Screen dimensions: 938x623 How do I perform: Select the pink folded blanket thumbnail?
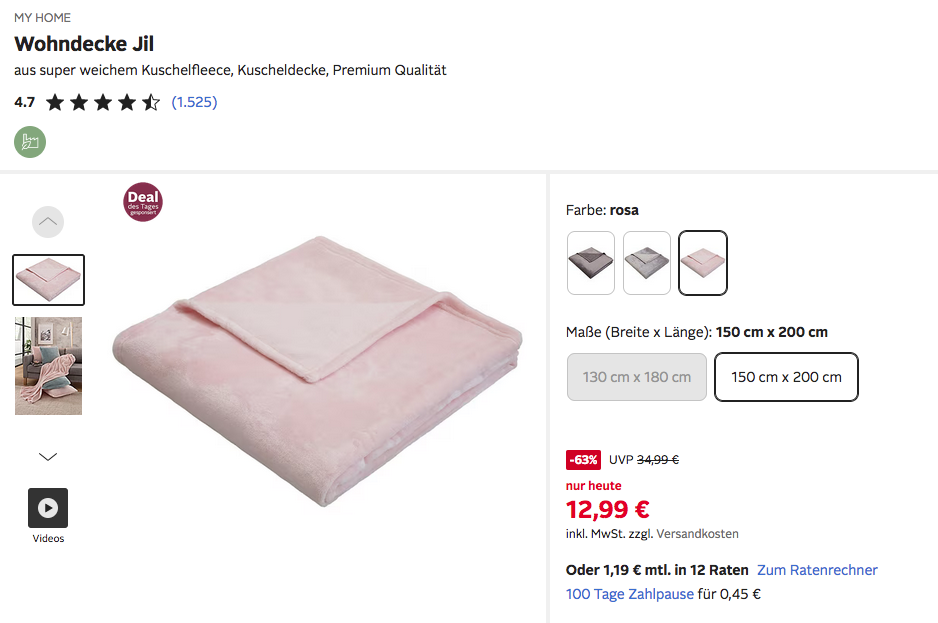coord(48,280)
